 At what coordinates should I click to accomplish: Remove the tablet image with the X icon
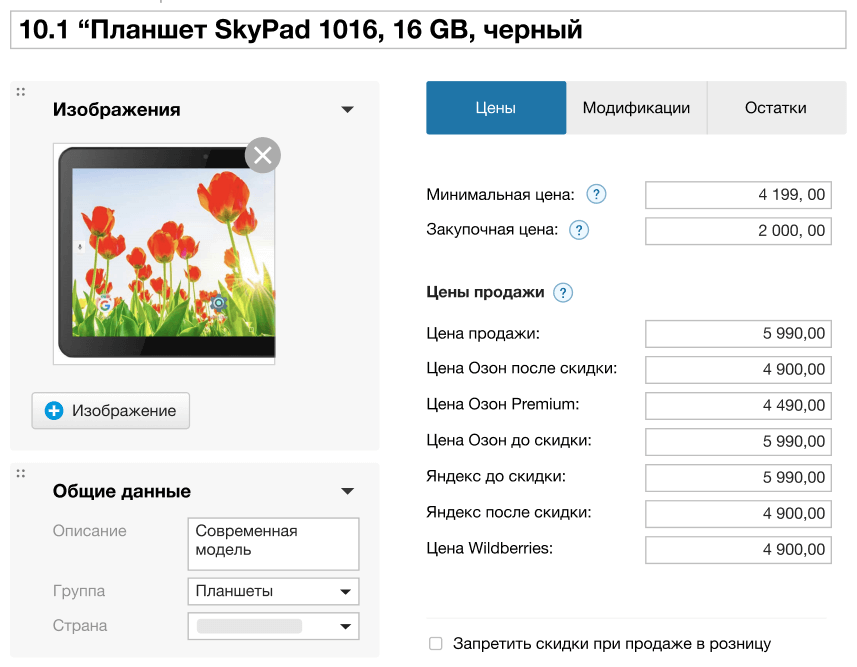click(262, 155)
